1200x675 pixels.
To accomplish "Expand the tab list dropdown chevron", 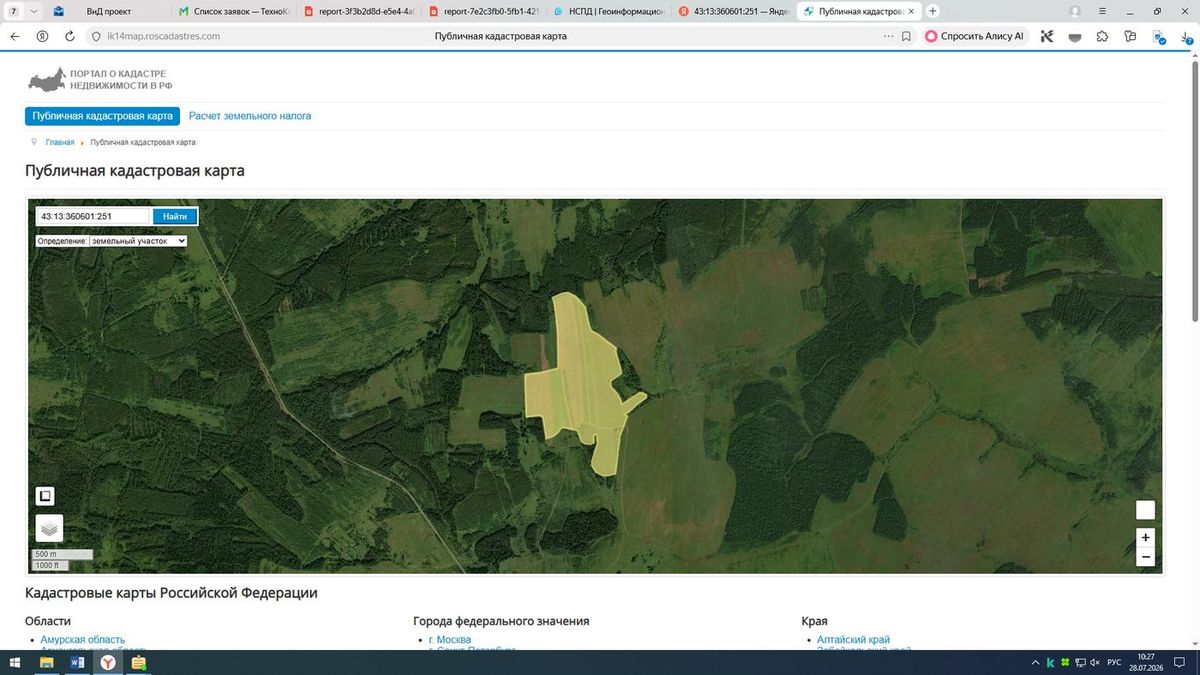I will 35,11.
